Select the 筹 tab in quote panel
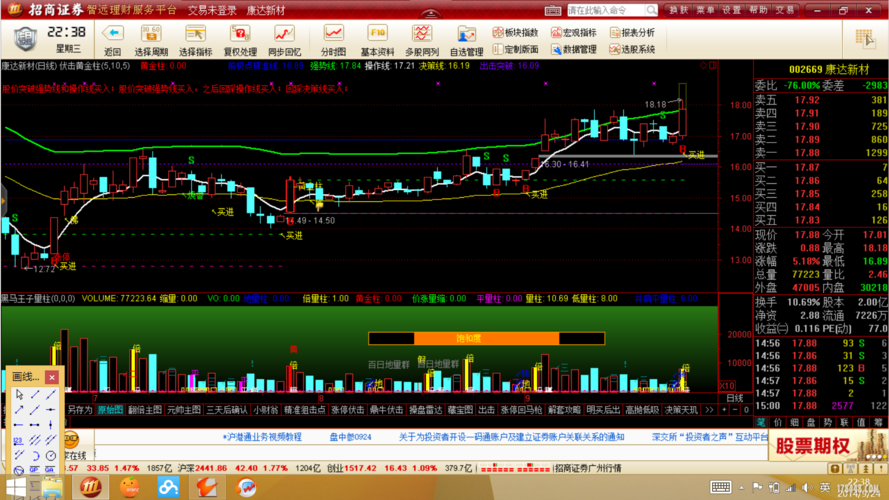This screenshot has height=500, width=889. (x=878, y=422)
